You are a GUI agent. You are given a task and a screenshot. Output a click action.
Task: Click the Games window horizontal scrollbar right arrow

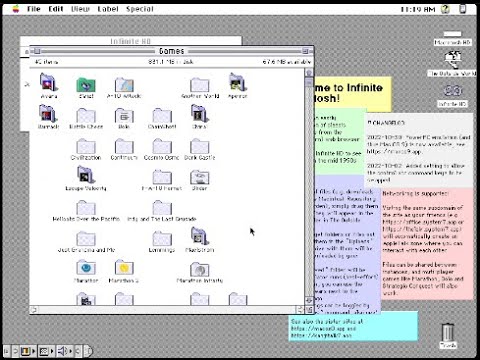coord(300,310)
